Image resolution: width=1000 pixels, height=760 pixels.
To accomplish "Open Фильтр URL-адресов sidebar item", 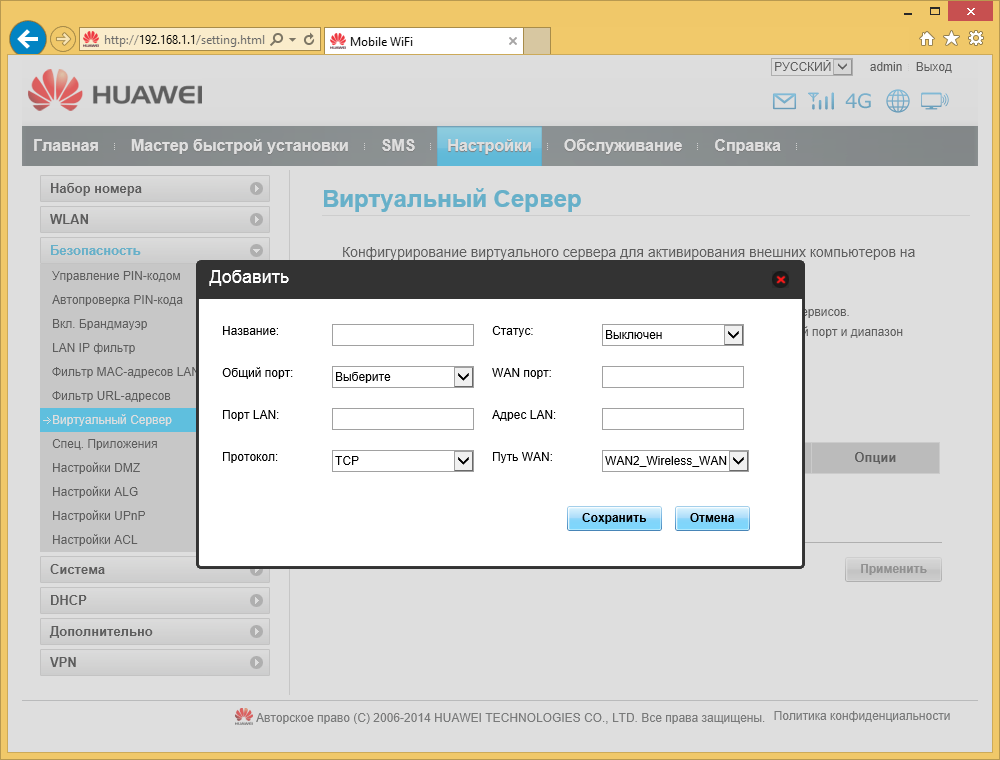I will point(111,395).
